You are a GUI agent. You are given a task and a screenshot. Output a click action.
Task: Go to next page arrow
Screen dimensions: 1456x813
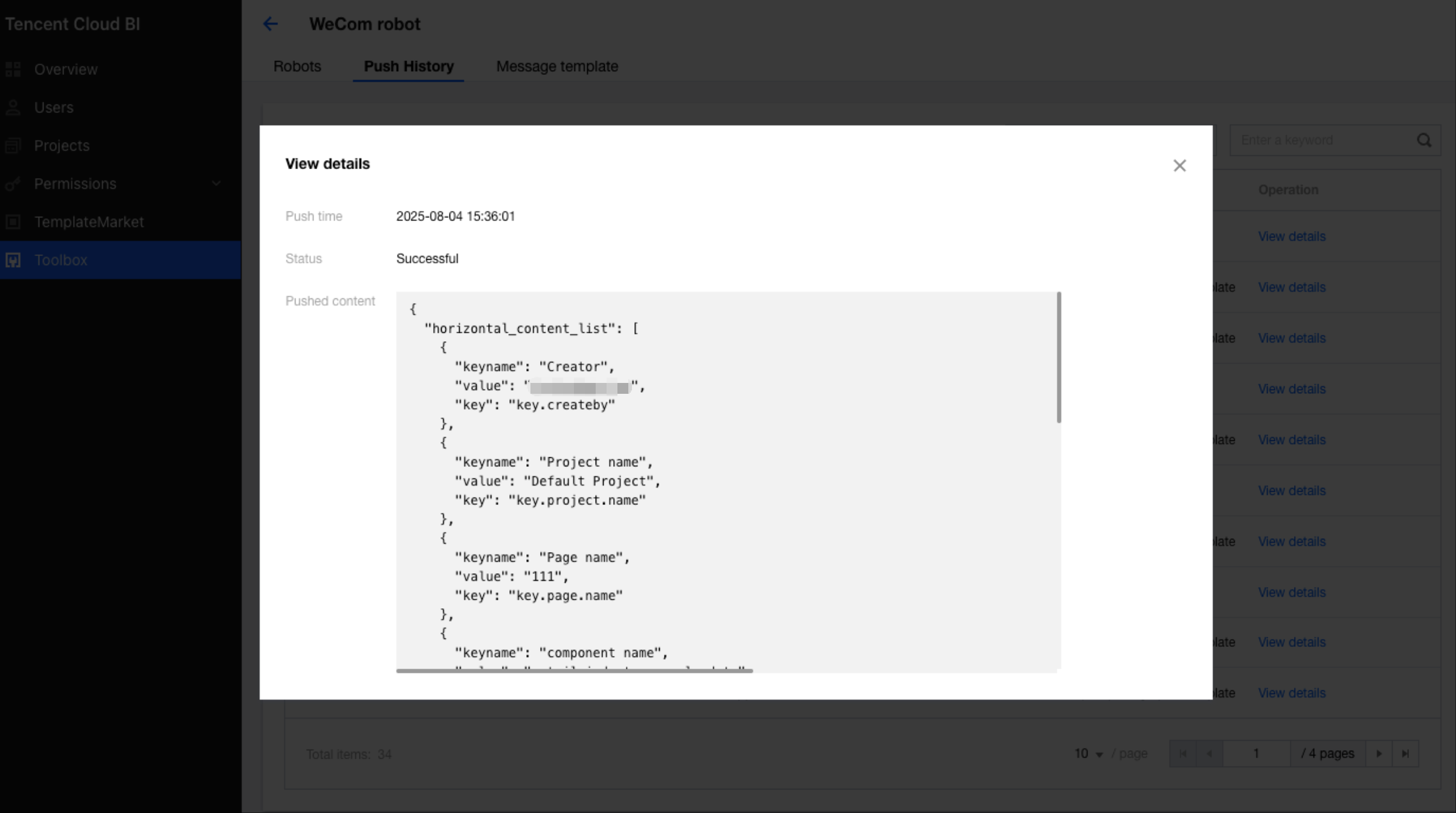(x=1379, y=754)
